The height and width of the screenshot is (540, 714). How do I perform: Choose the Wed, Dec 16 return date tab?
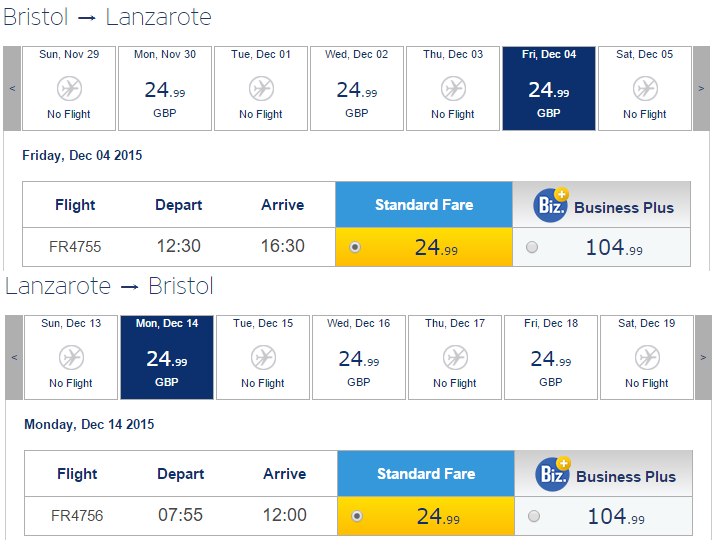(359, 357)
